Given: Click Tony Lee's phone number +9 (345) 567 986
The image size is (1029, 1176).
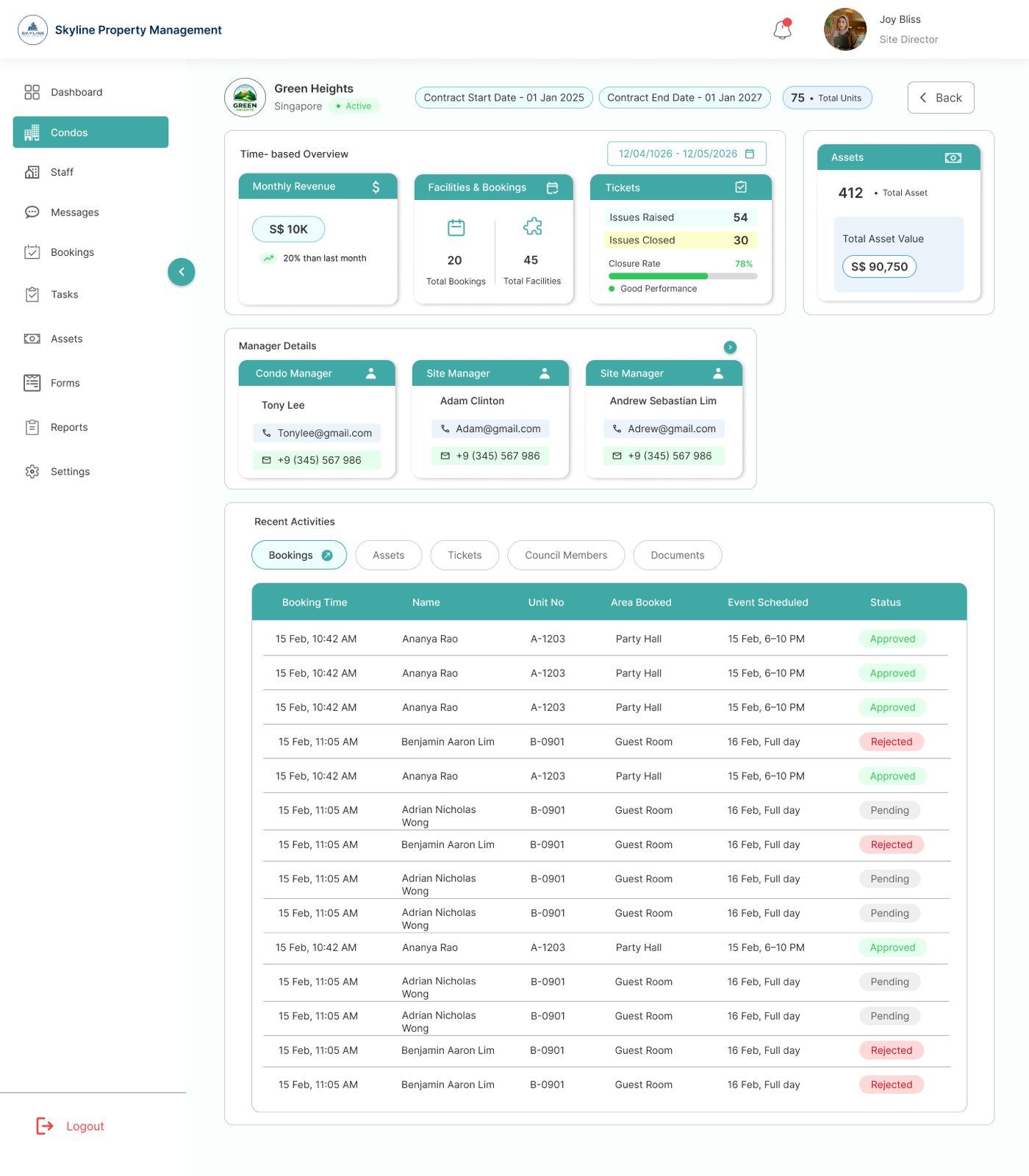Looking at the screenshot, I should coord(317,460).
